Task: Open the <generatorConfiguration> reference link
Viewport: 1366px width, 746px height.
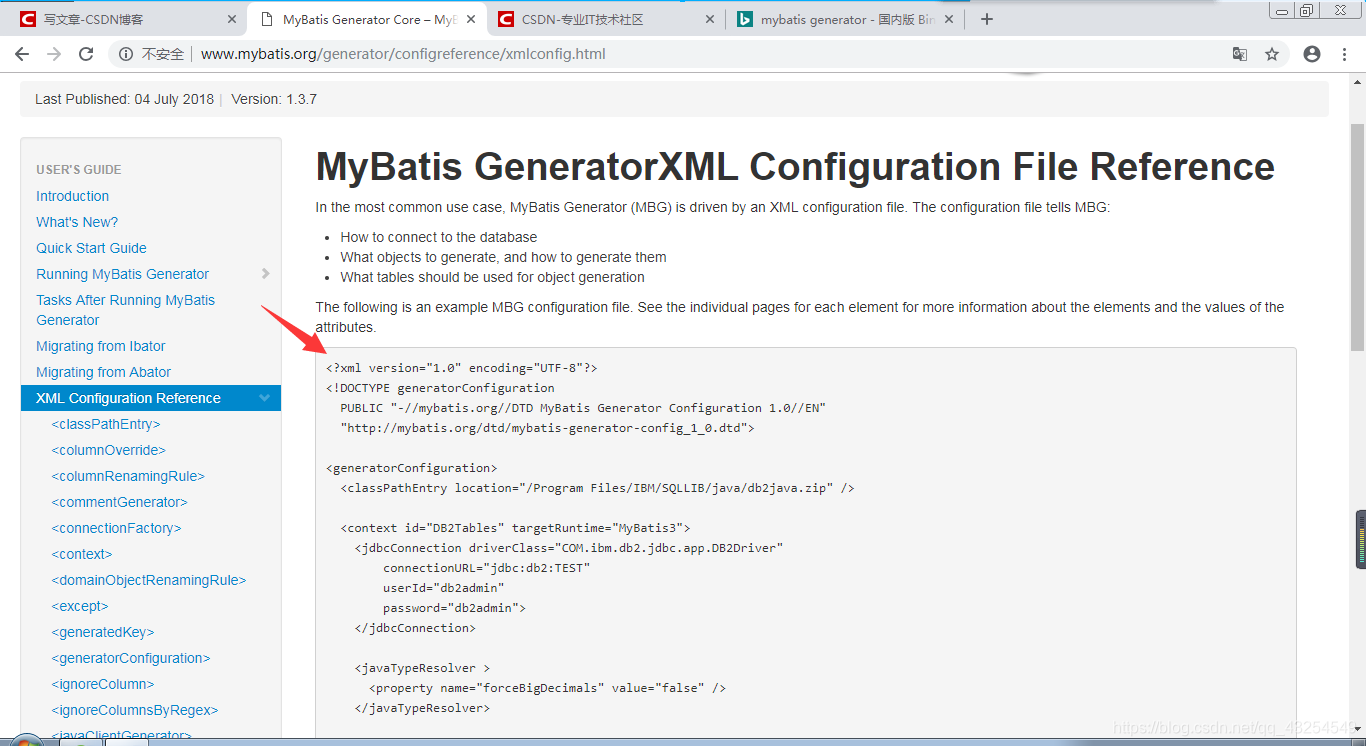Action: click(x=131, y=658)
